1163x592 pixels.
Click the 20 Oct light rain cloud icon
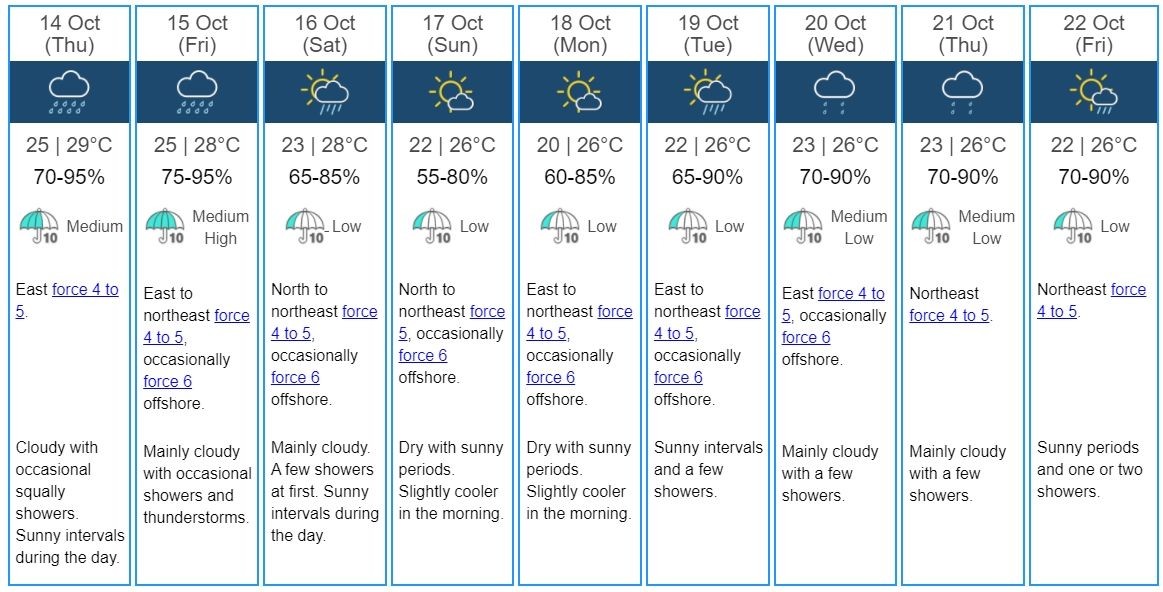(834, 92)
